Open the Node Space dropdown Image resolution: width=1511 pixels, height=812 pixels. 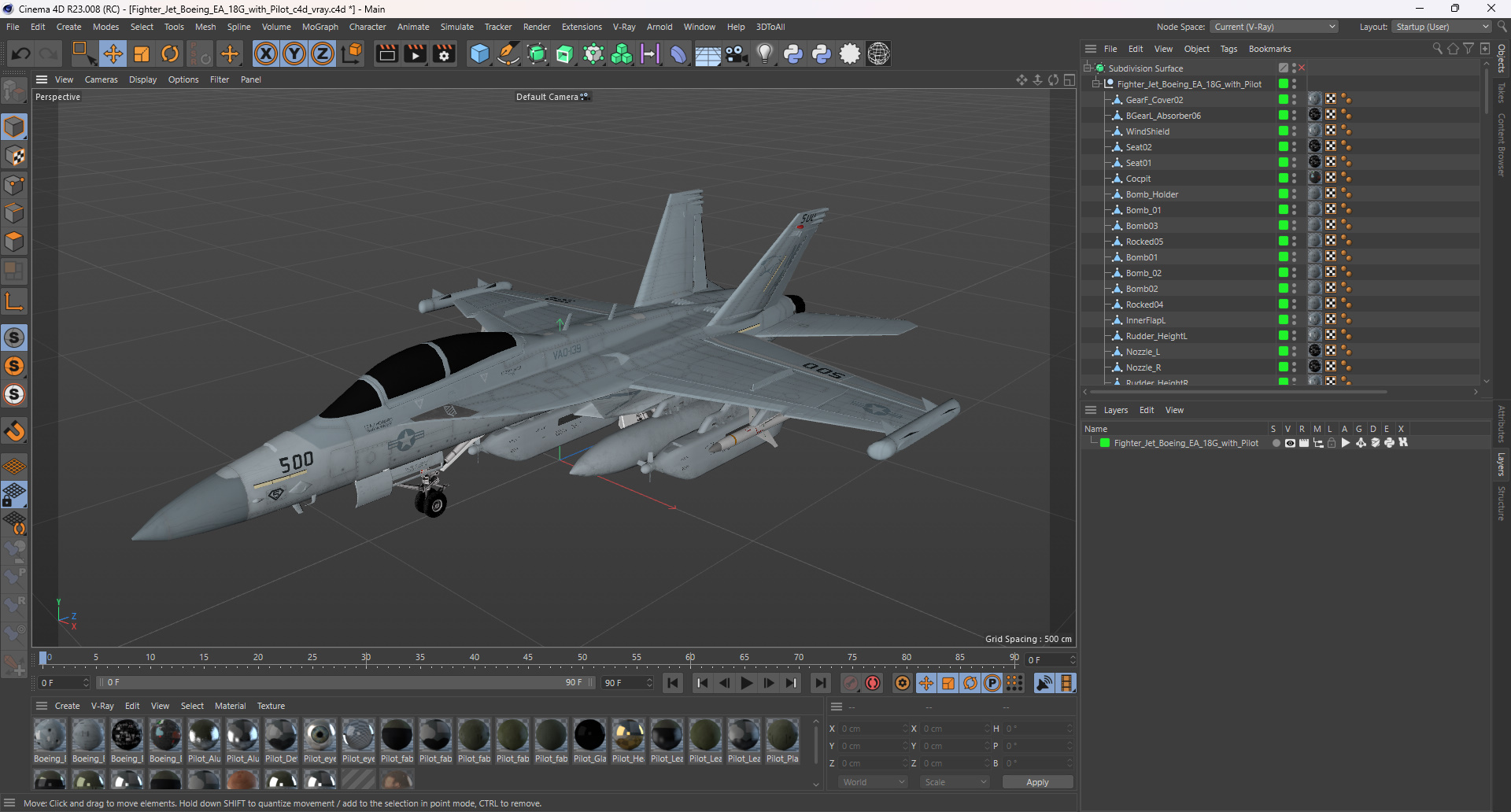(x=1274, y=27)
